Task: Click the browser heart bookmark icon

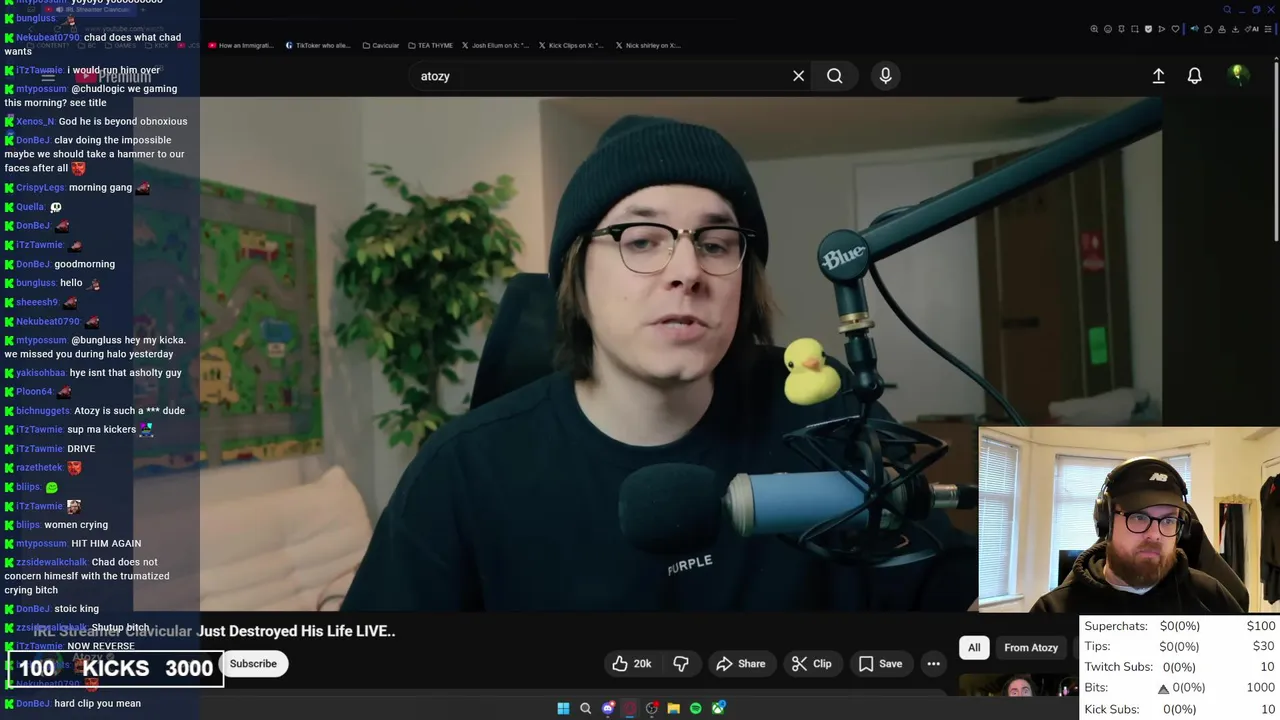Action: point(1175,29)
